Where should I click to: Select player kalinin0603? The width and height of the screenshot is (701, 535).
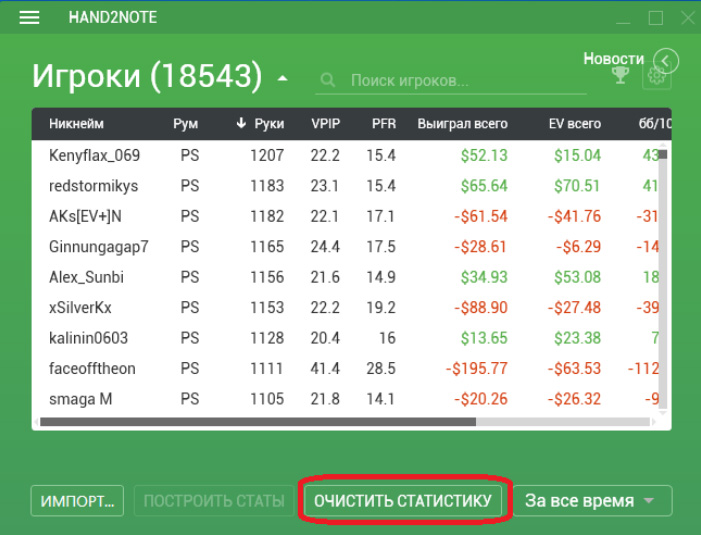89,338
